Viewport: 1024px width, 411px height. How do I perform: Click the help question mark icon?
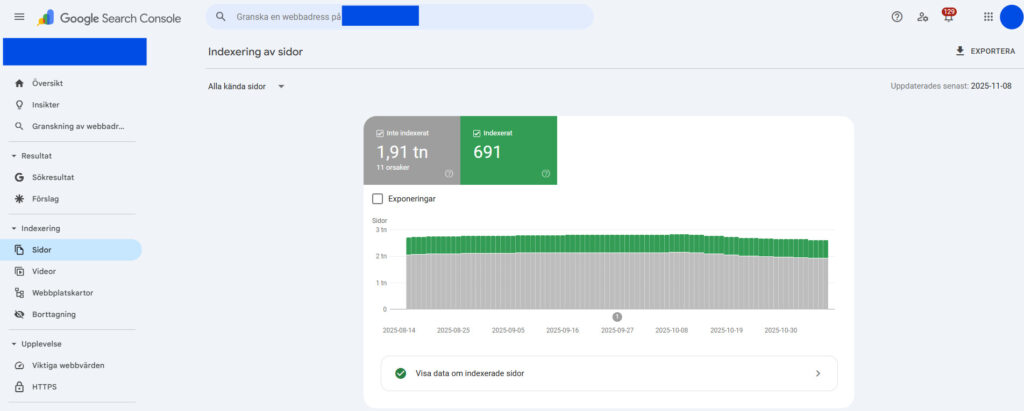[x=897, y=17]
